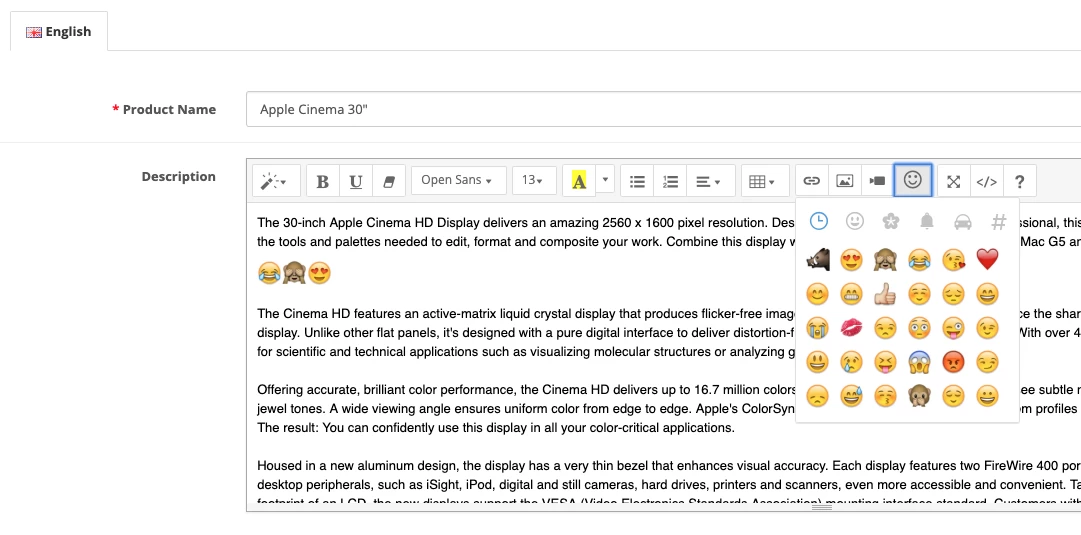The image size is (1081, 535).
Task: Insert the lips kiss mark emoji
Action: 851,328
